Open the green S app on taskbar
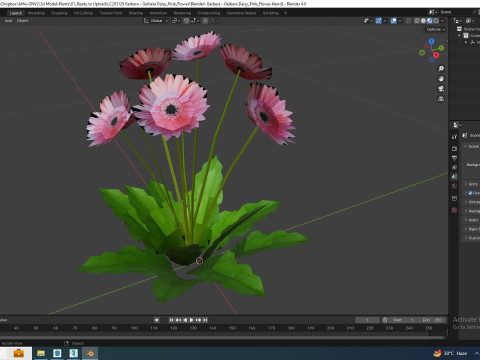The height and width of the screenshot is (360, 480). click(73, 353)
